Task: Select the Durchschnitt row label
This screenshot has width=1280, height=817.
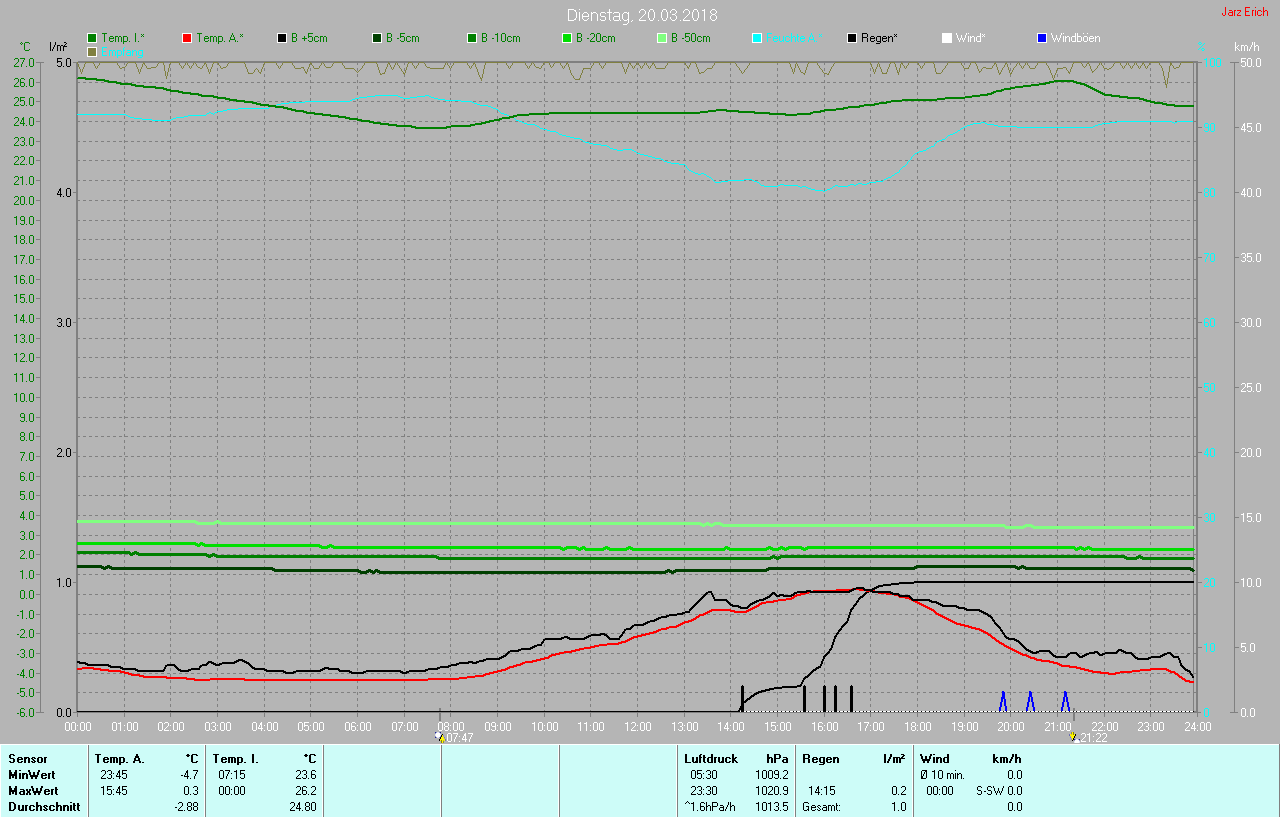Action: (x=43, y=807)
